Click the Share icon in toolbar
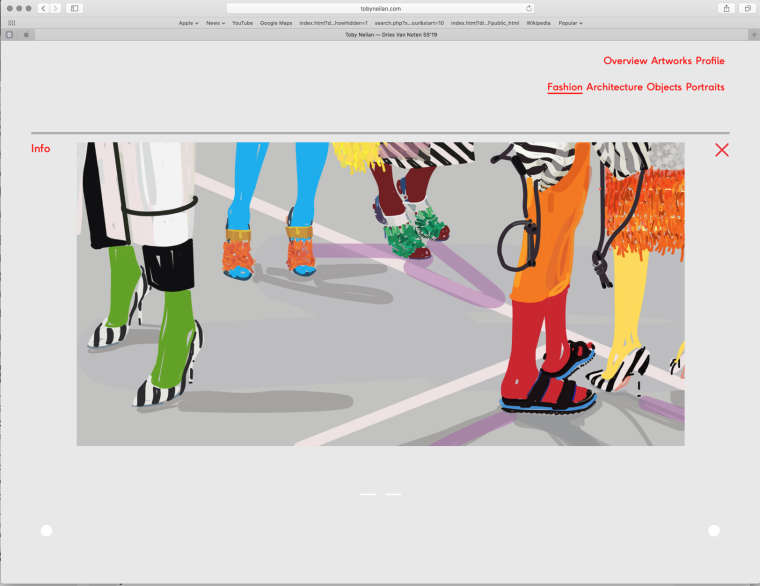Image resolution: width=760 pixels, height=586 pixels. (725, 8)
